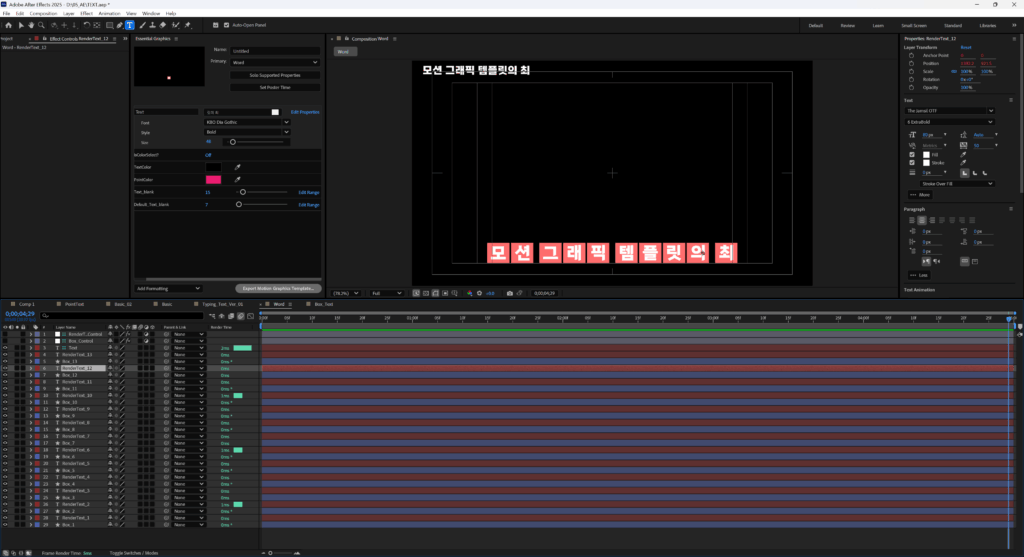Hide the Box_13 layer
Viewport: 1024px width, 557px height.
click(5, 361)
